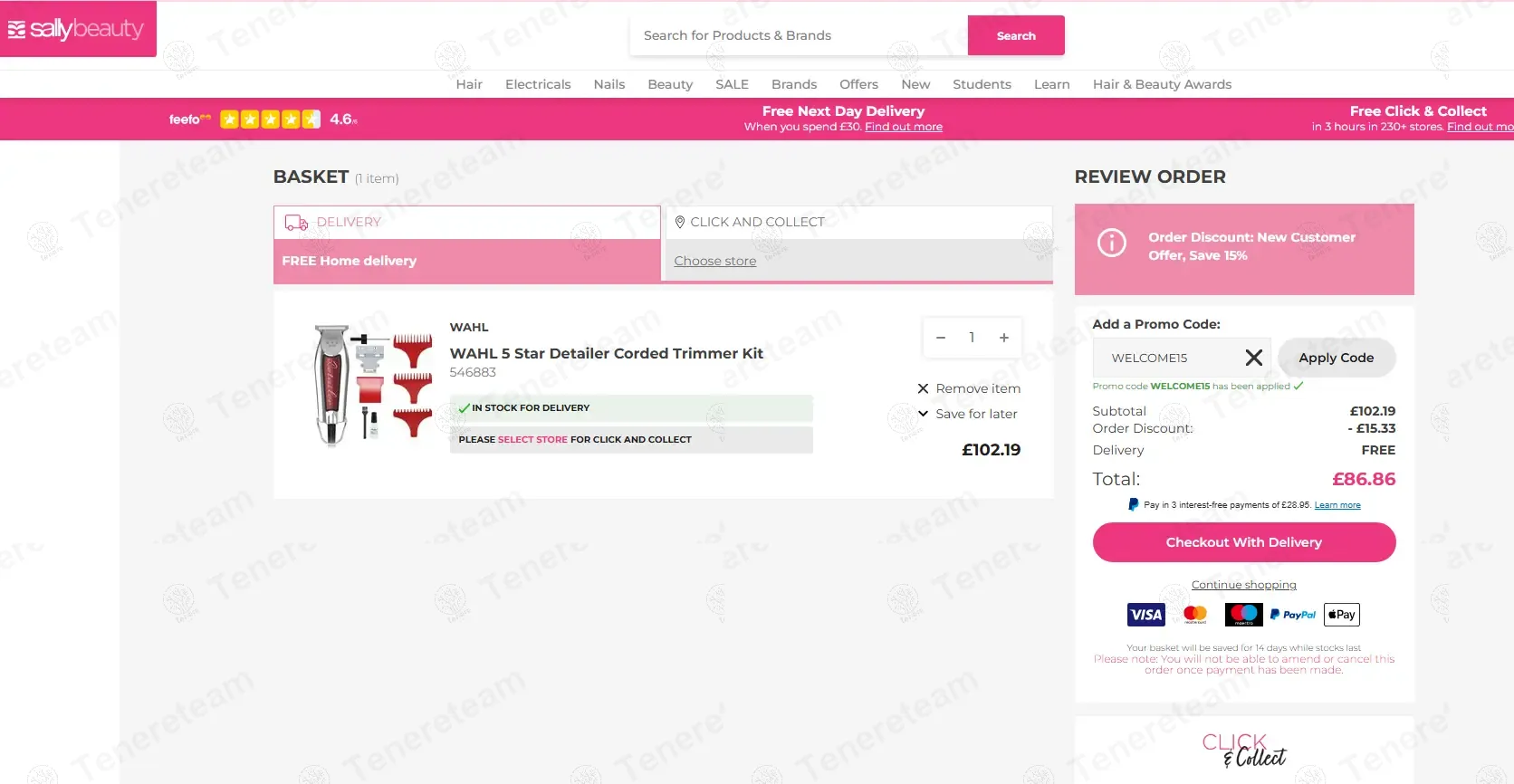Open the Brands menu

794,84
